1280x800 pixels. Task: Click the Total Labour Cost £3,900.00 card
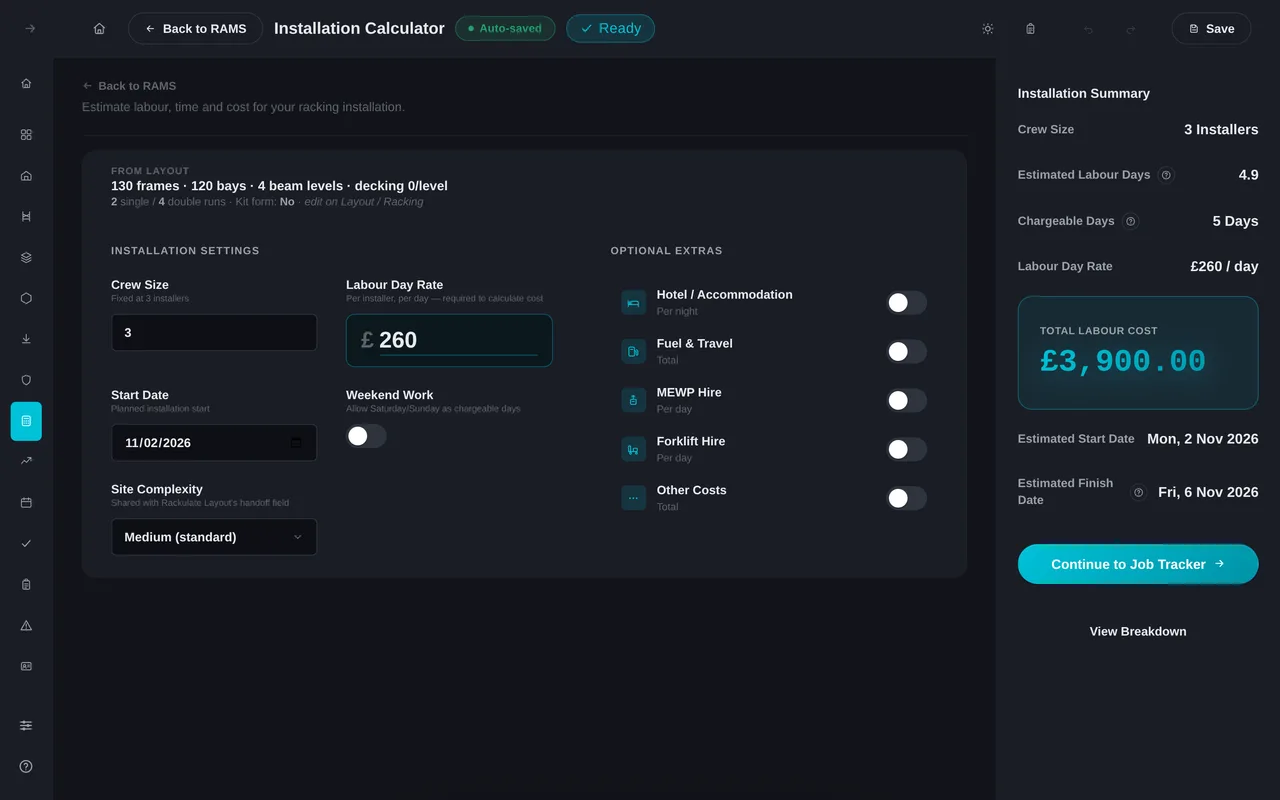[1138, 352]
